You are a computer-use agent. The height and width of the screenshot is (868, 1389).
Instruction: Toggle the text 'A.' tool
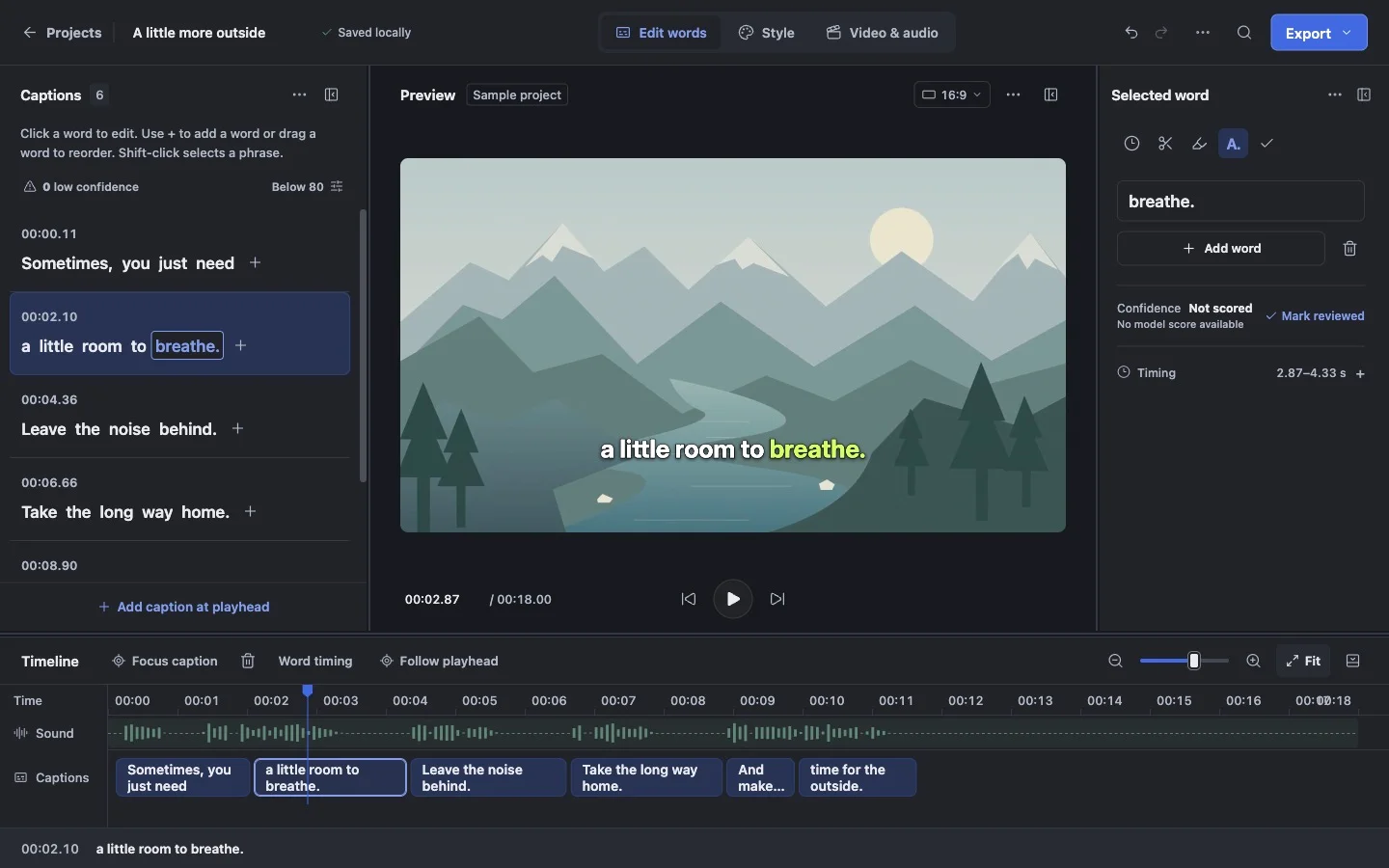[1234, 144]
